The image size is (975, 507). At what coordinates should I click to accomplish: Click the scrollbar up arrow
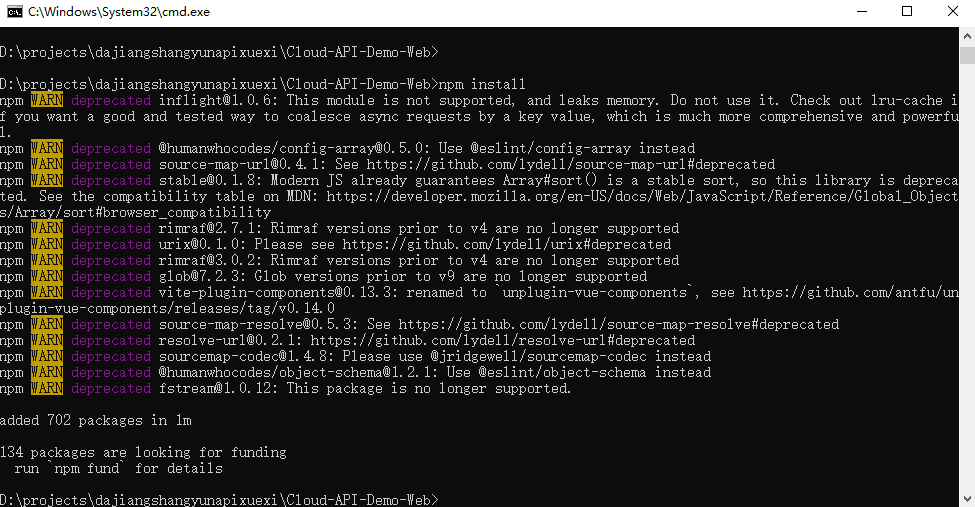(x=968, y=36)
